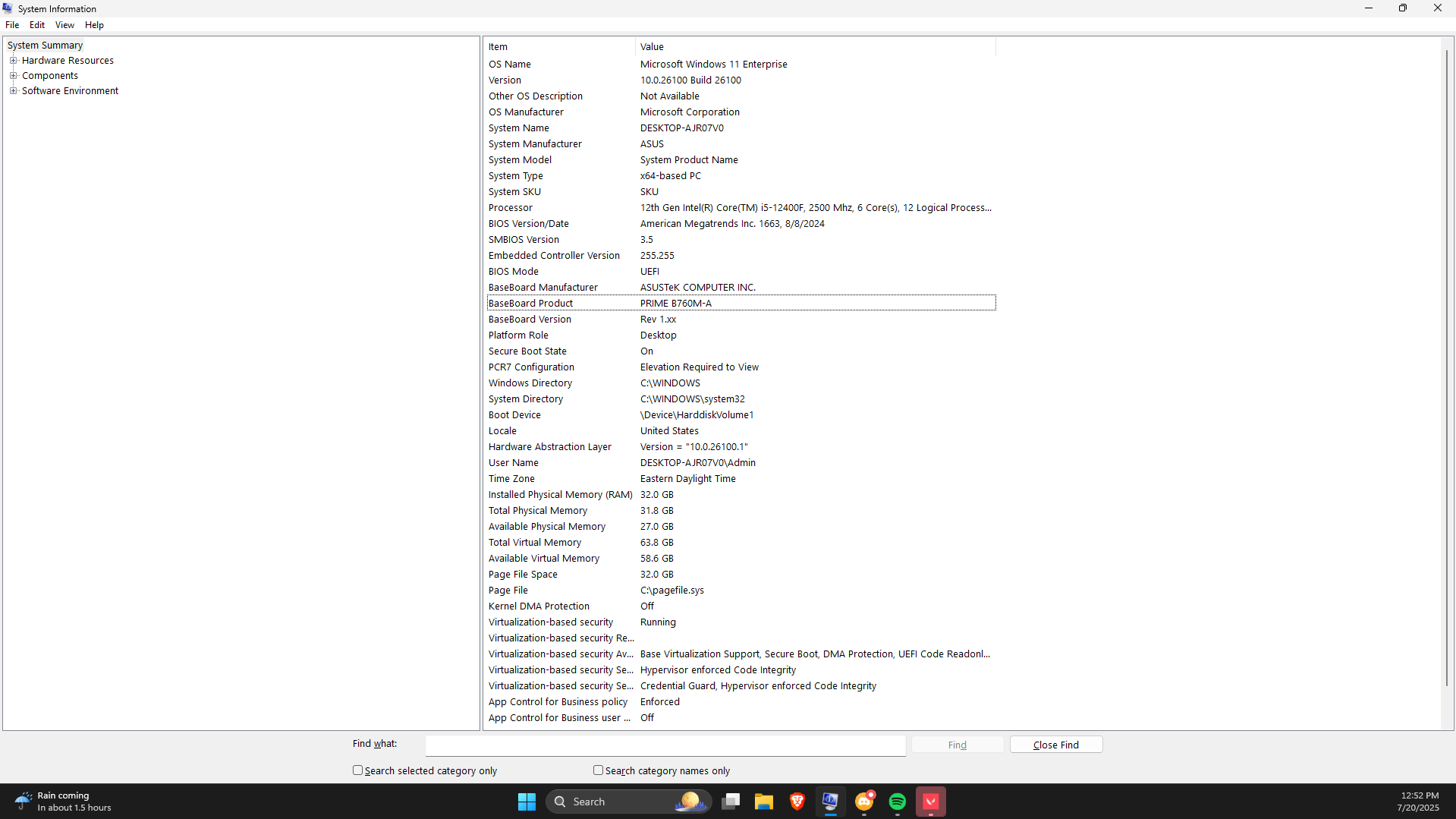Click System Information taskbar icon

pos(831,802)
